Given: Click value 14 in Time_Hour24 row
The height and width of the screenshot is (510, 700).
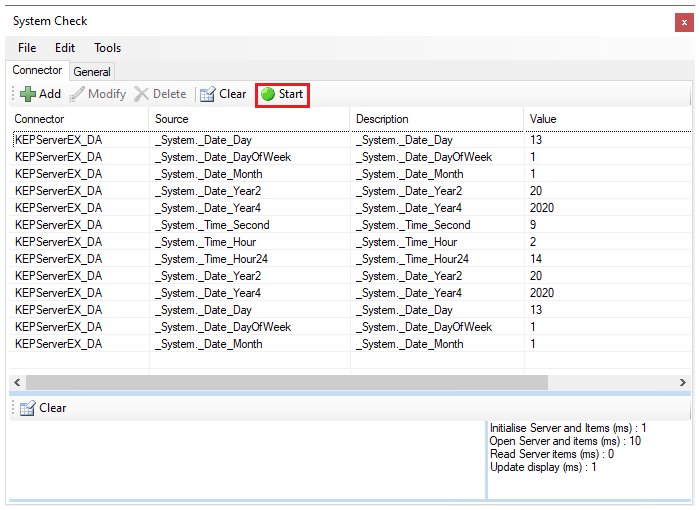Looking at the screenshot, I should [x=536, y=259].
